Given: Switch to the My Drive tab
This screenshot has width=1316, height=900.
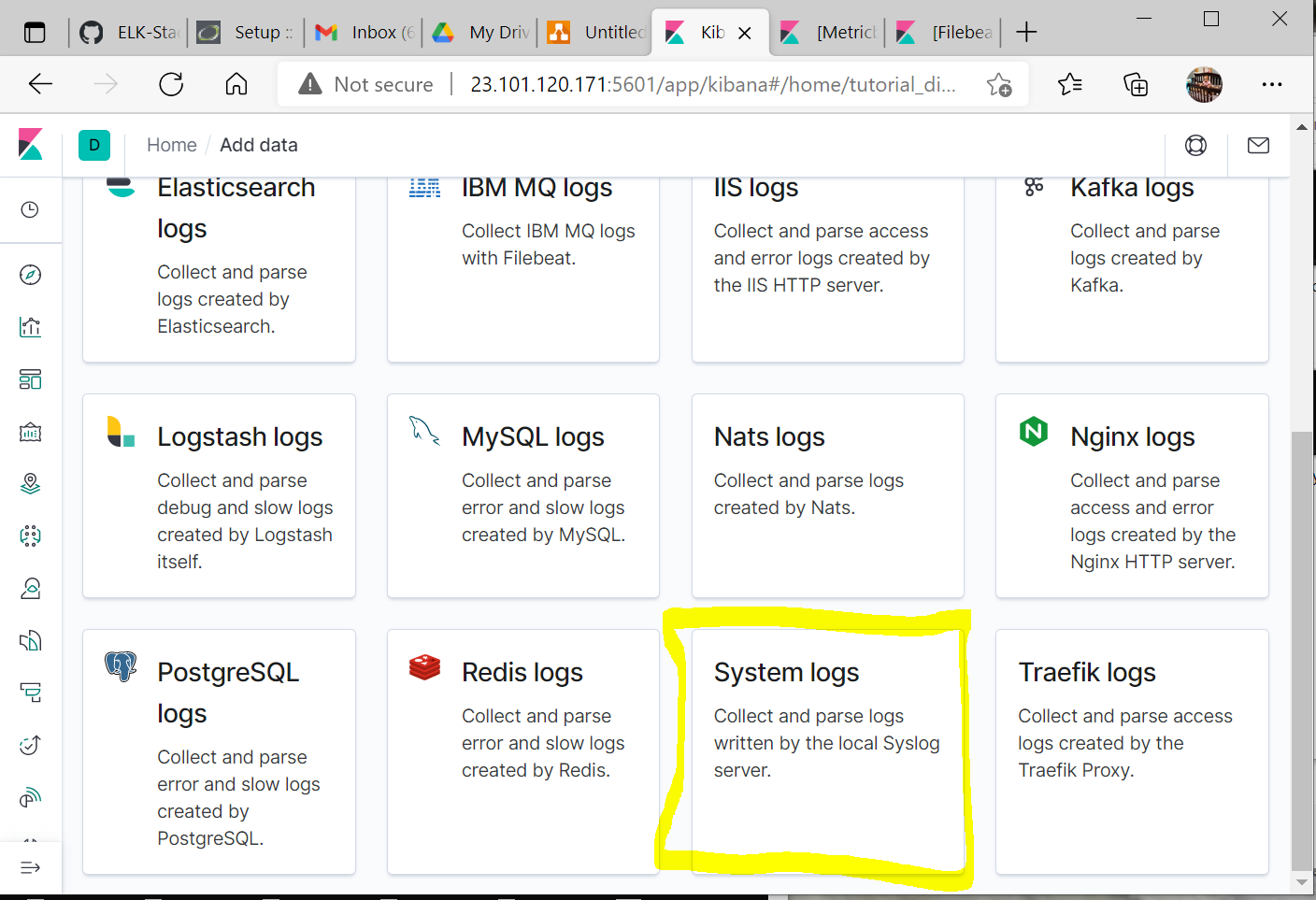Looking at the screenshot, I should [x=480, y=33].
